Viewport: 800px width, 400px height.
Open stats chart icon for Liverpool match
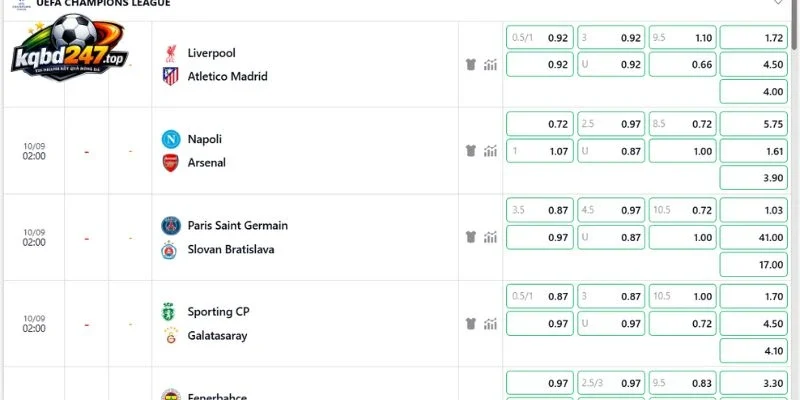coord(490,65)
